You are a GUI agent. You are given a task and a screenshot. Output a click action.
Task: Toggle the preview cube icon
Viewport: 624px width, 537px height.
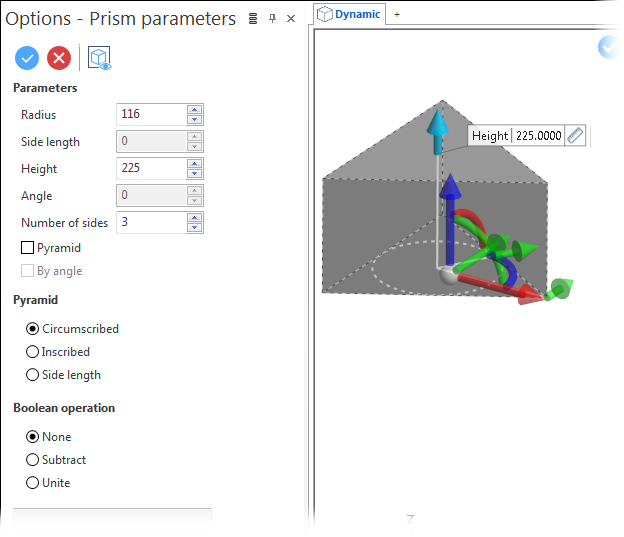coord(99,58)
